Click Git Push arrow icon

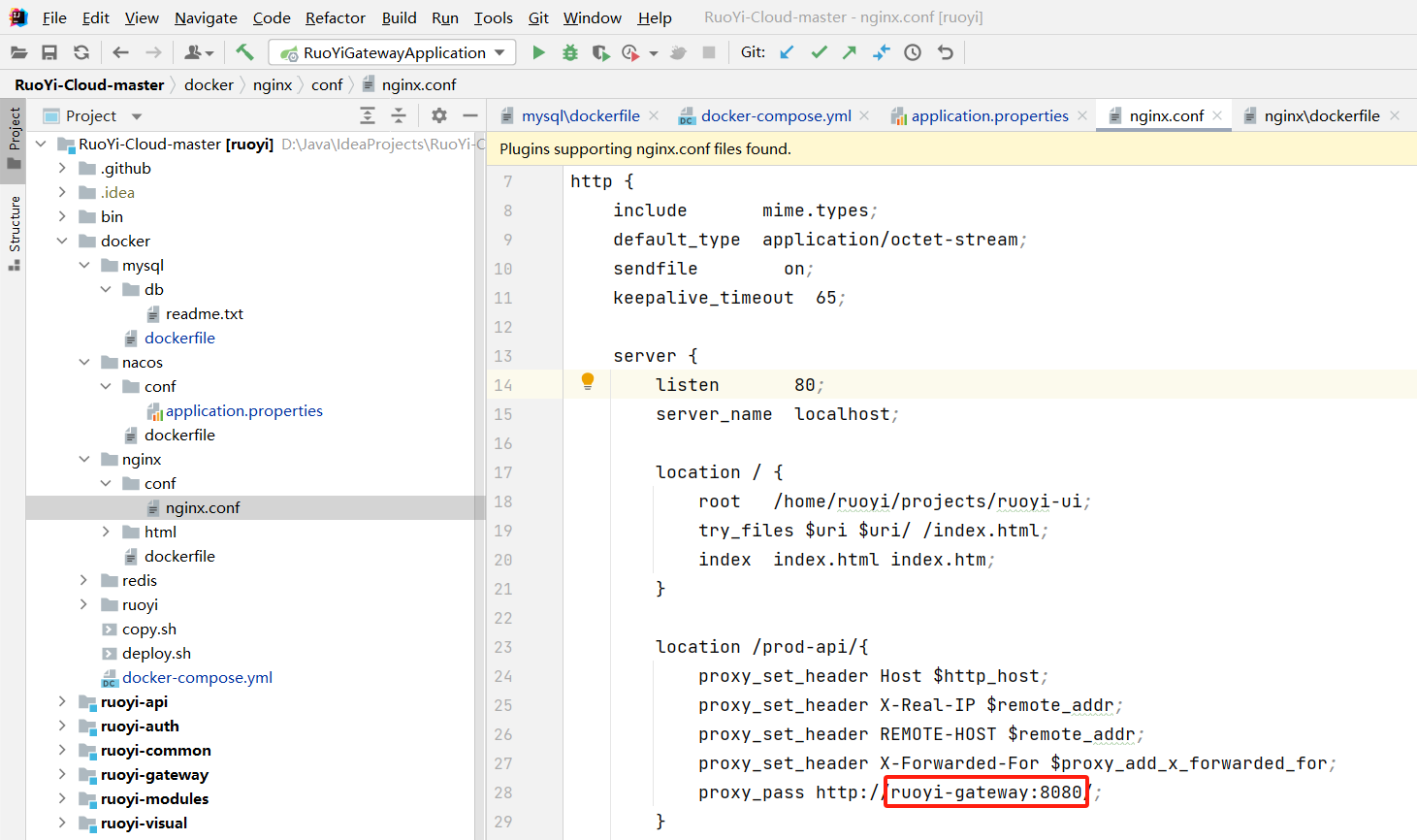[x=850, y=52]
